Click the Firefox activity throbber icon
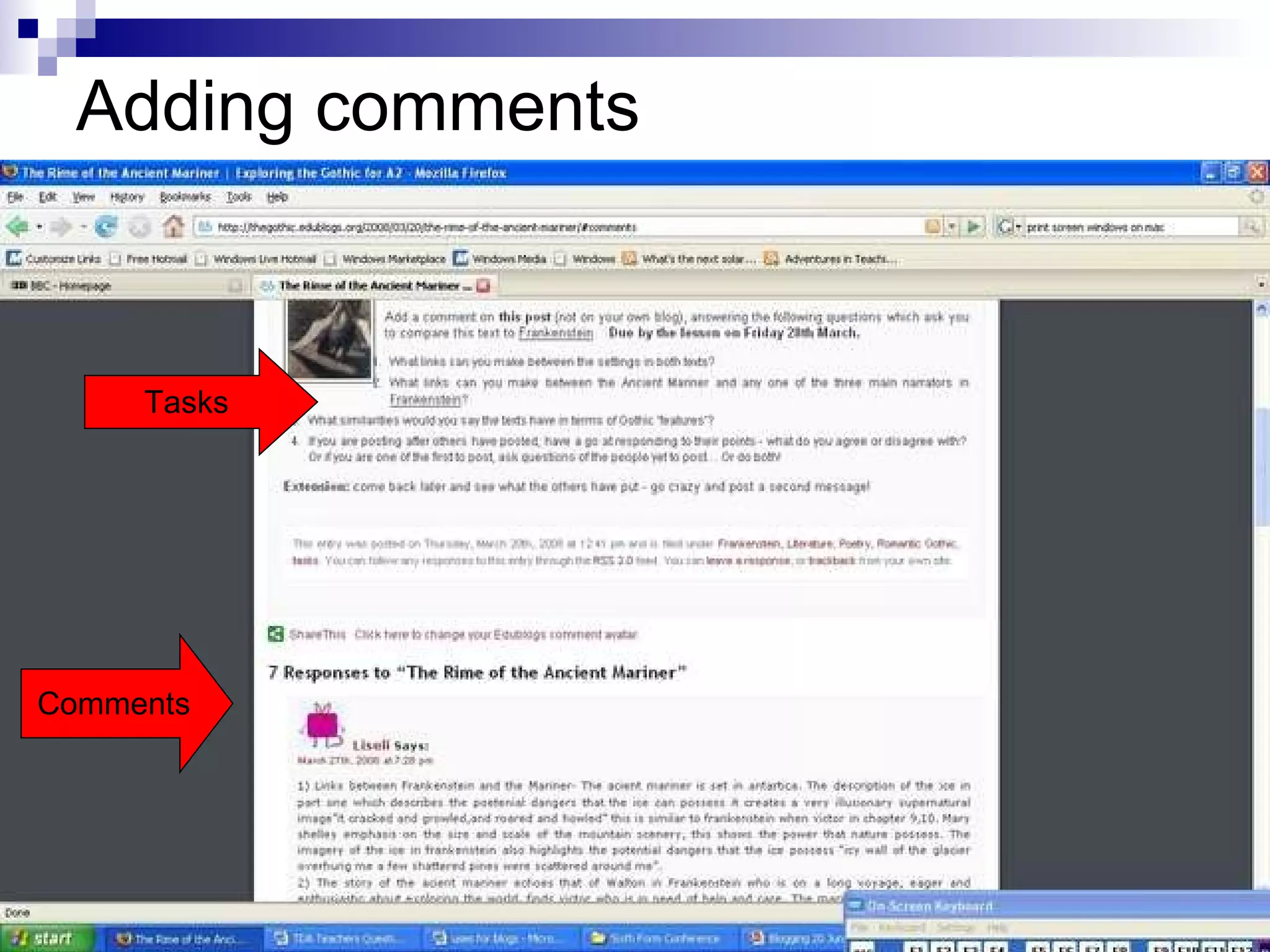 coord(1256,197)
